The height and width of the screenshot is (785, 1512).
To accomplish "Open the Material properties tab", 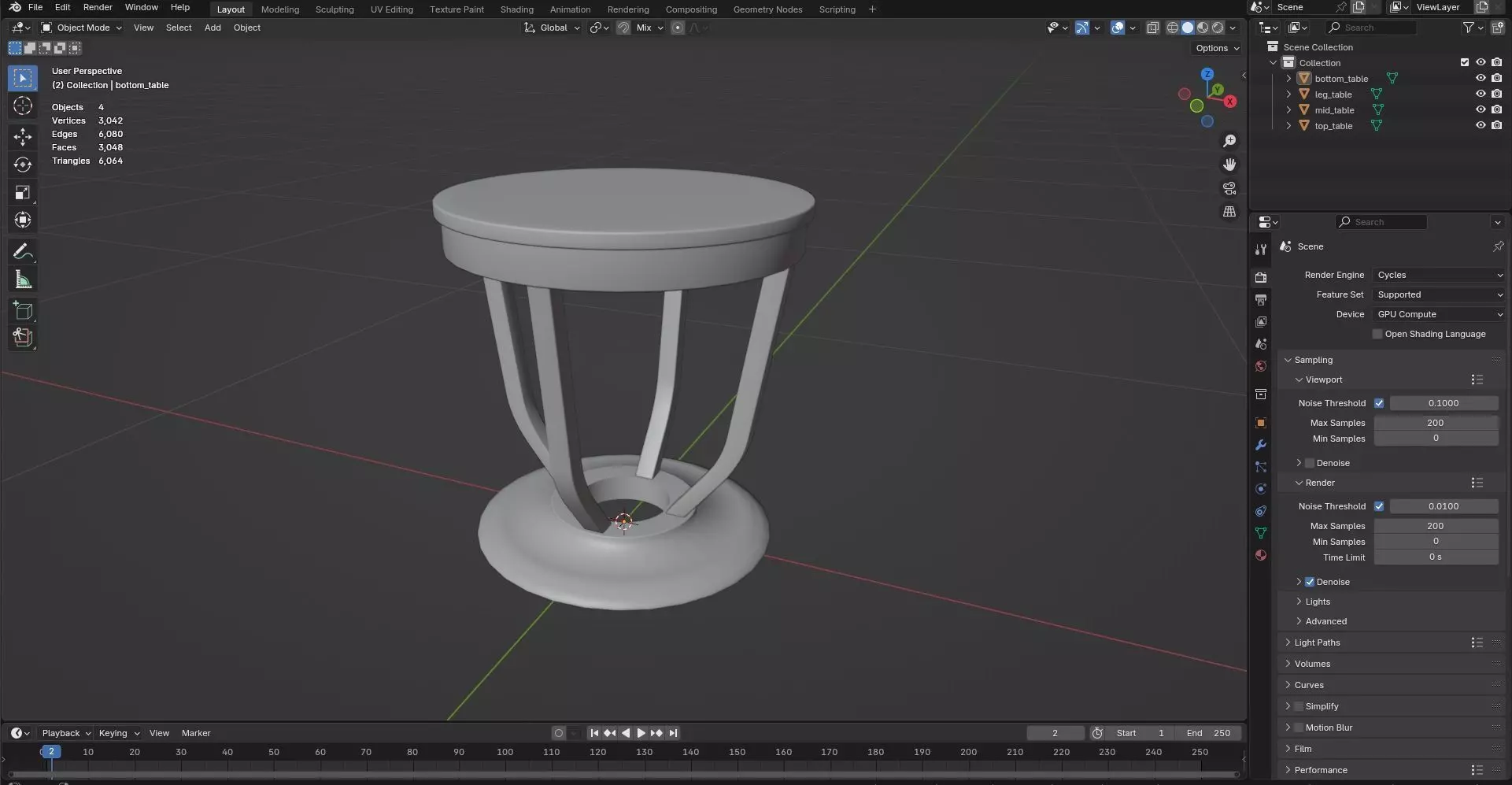I will coord(1261,555).
